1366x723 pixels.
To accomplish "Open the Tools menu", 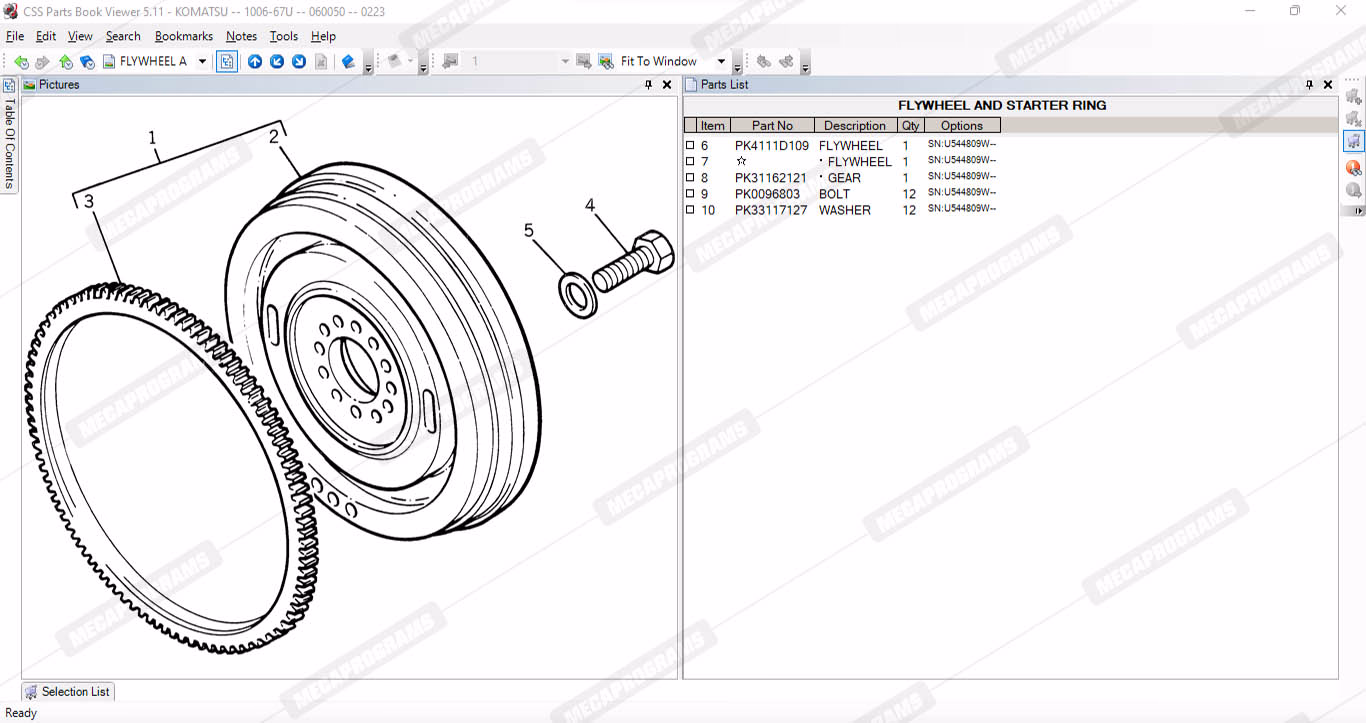I will (x=283, y=36).
